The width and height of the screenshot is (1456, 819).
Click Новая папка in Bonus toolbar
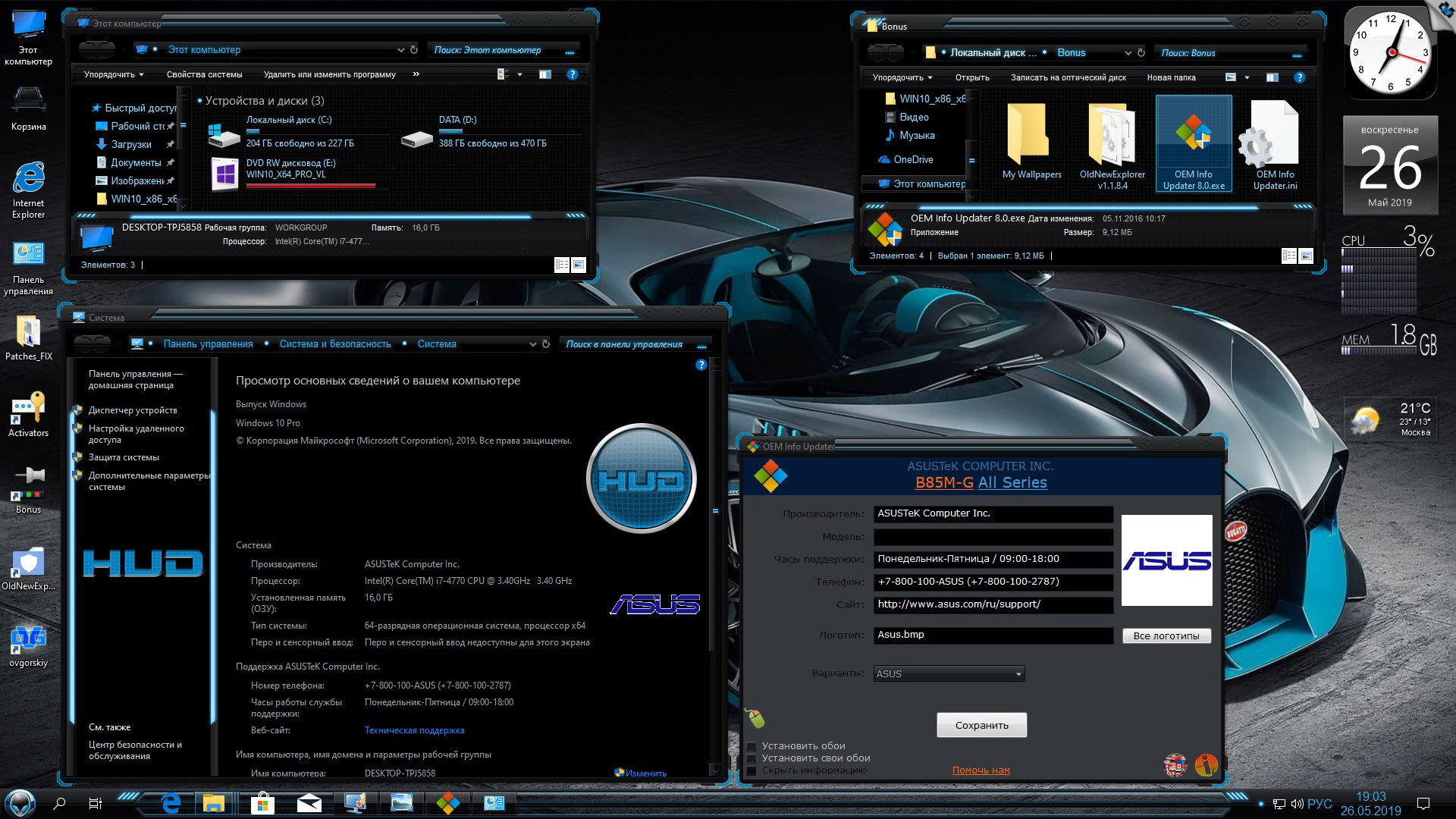[x=1171, y=77]
